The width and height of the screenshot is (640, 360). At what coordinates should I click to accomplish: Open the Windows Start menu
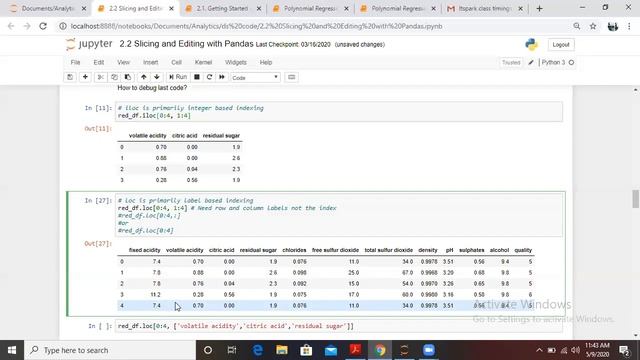coord(12,350)
